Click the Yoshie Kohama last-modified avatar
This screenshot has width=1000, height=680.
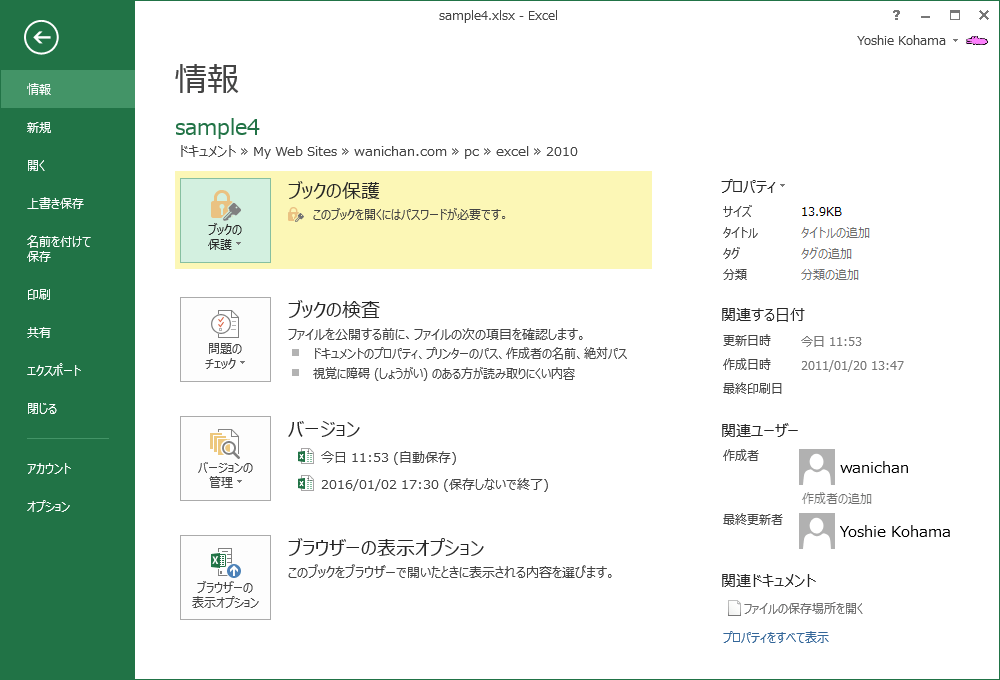(816, 531)
